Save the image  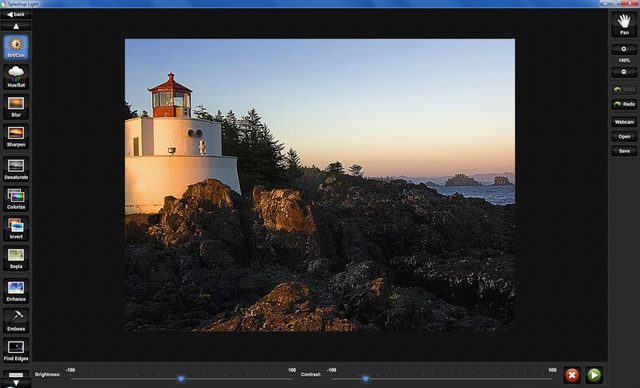(x=624, y=151)
